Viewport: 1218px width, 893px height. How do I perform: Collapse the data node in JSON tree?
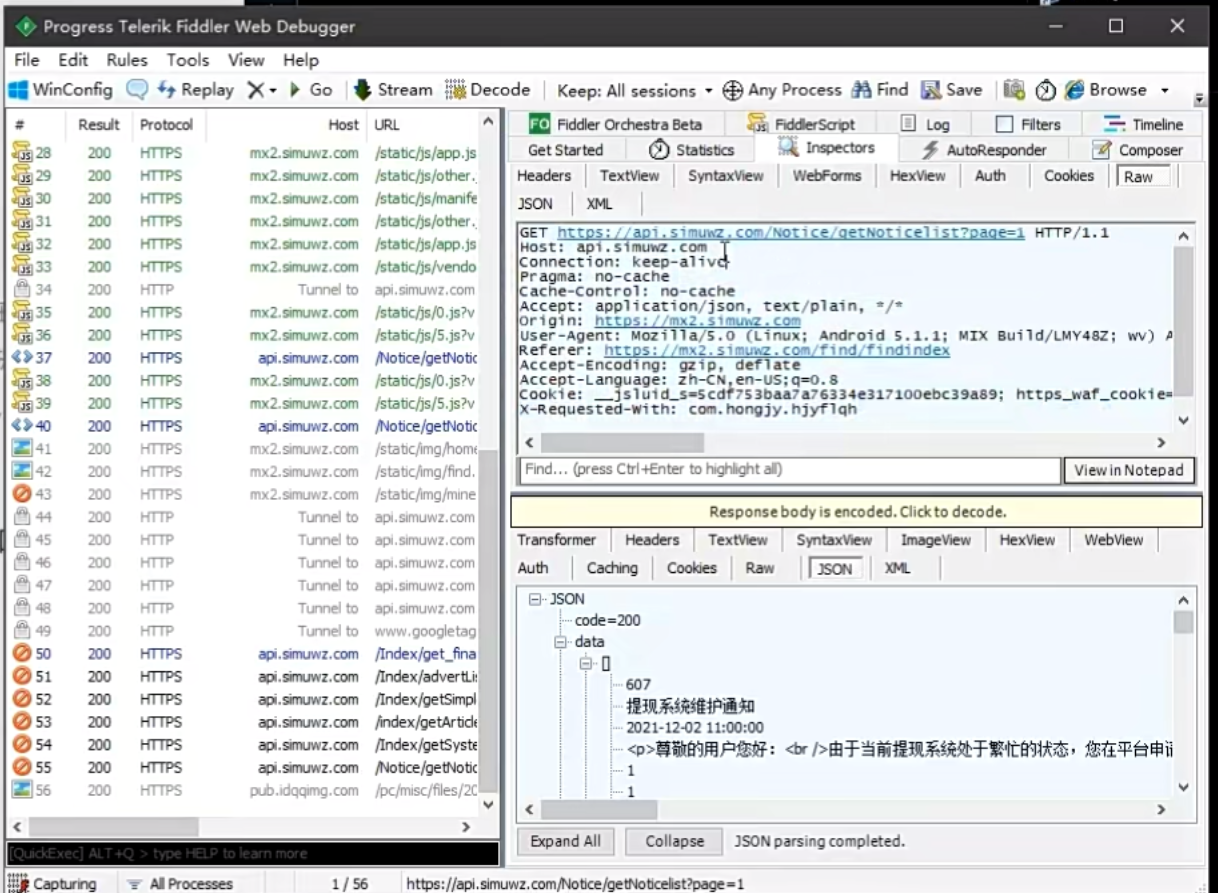561,642
